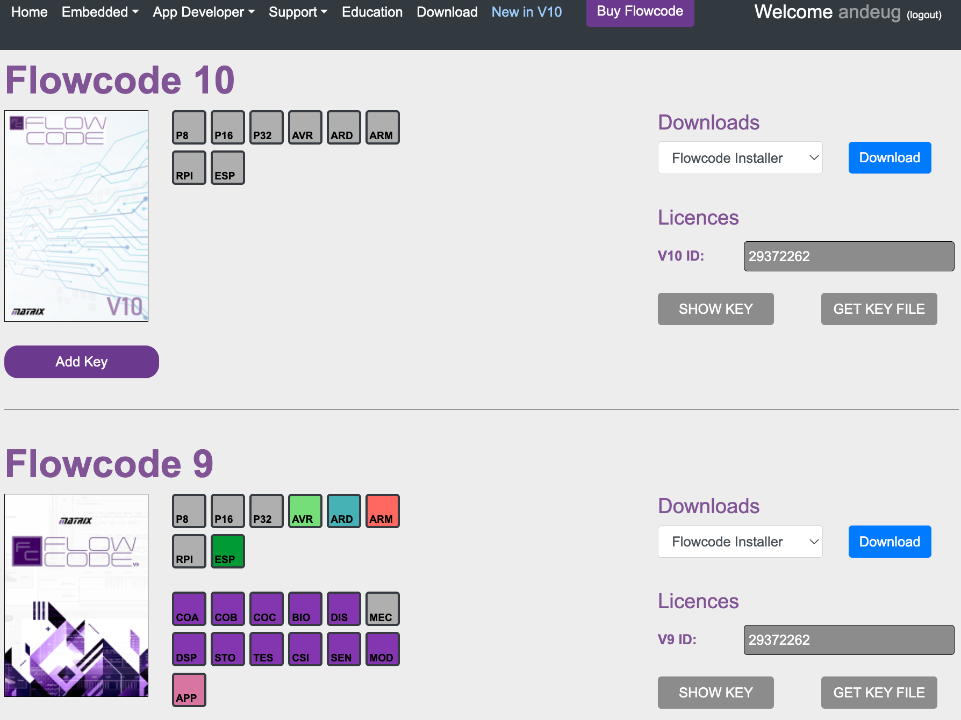Image resolution: width=961 pixels, height=720 pixels.
Task: Open the Education page
Action: tap(372, 12)
